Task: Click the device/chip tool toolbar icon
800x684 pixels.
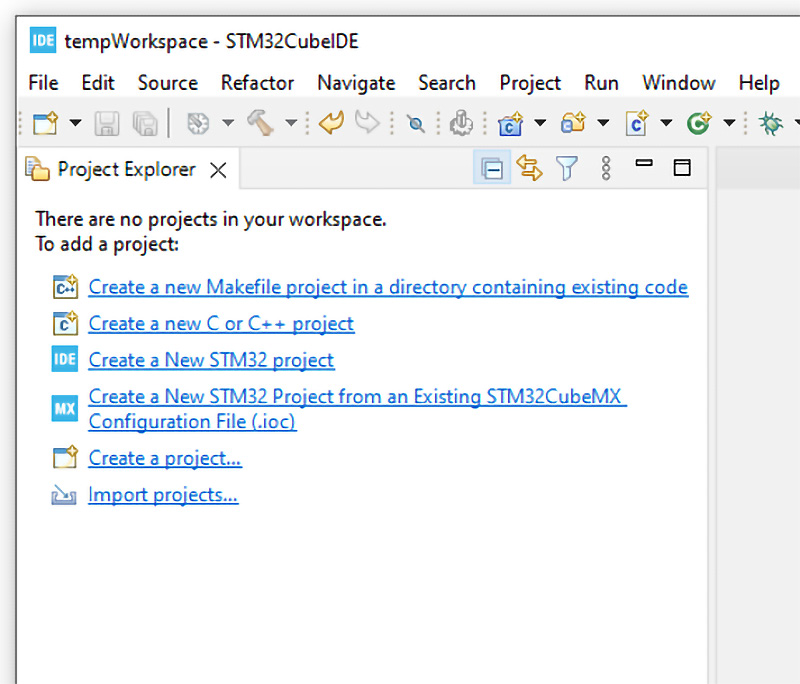Action: (461, 123)
